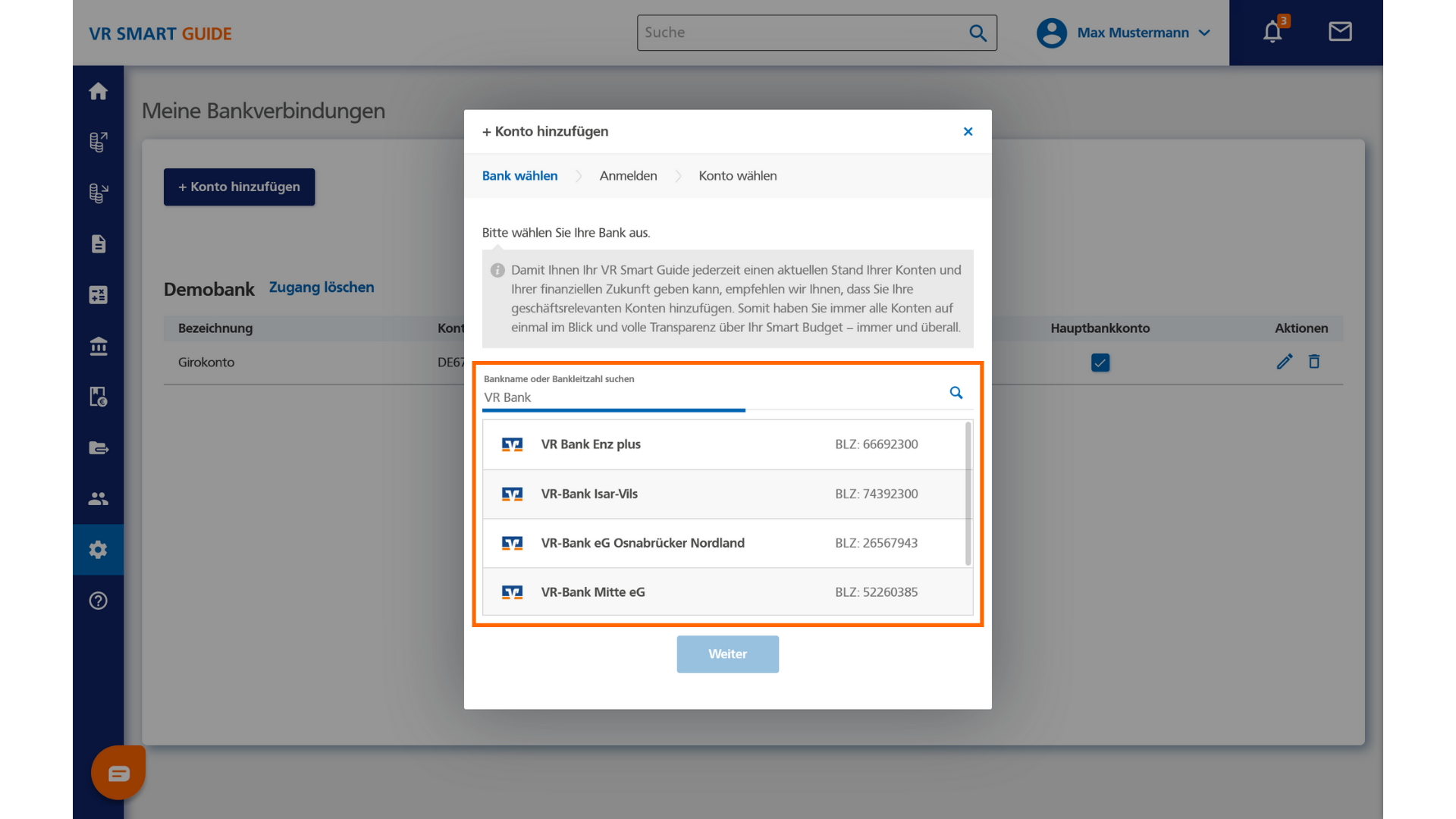Delete the Girokonto with trash icon
The image size is (1456, 819).
tap(1314, 362)
